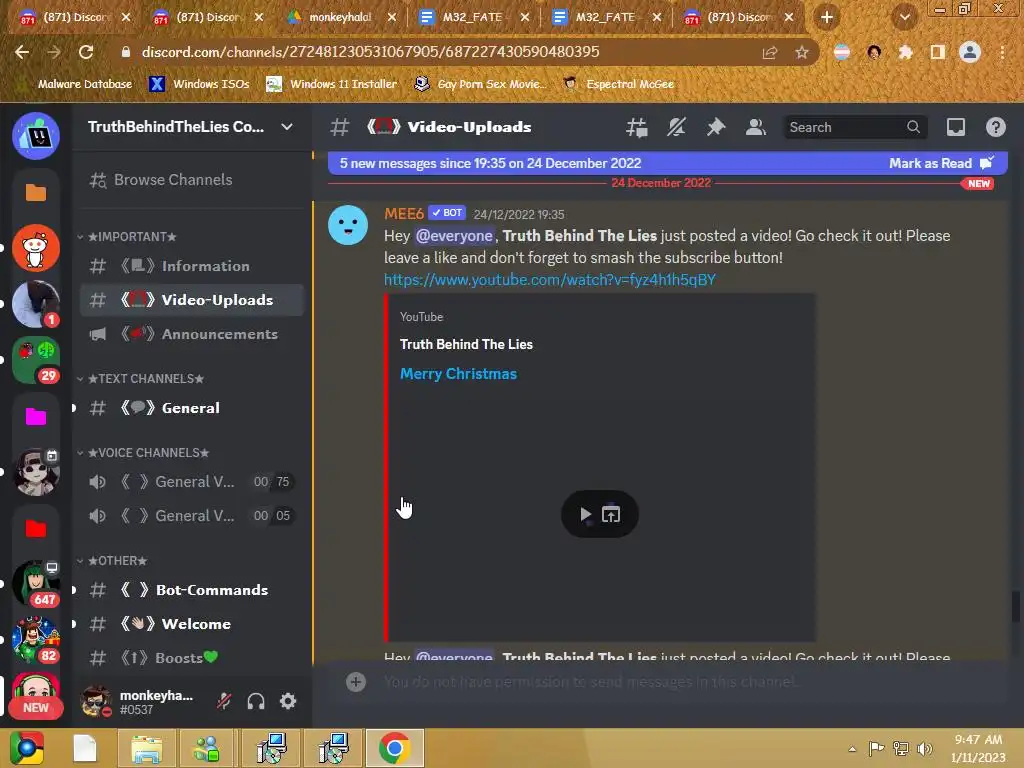1024x768 pixels.
Task: Open notification settings bell icon
Action: pyautogui.click(x=676, y=127)
